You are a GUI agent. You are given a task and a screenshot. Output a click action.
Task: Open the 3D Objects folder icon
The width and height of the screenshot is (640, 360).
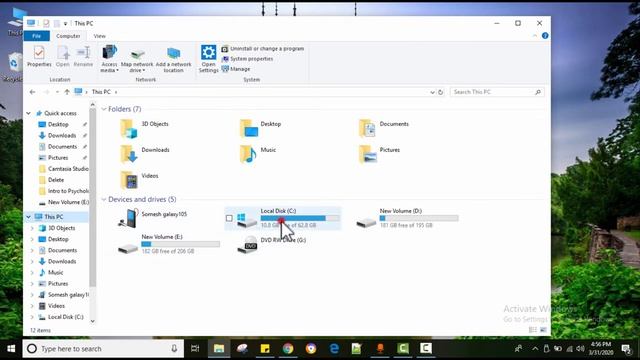(x=129, y=128)
